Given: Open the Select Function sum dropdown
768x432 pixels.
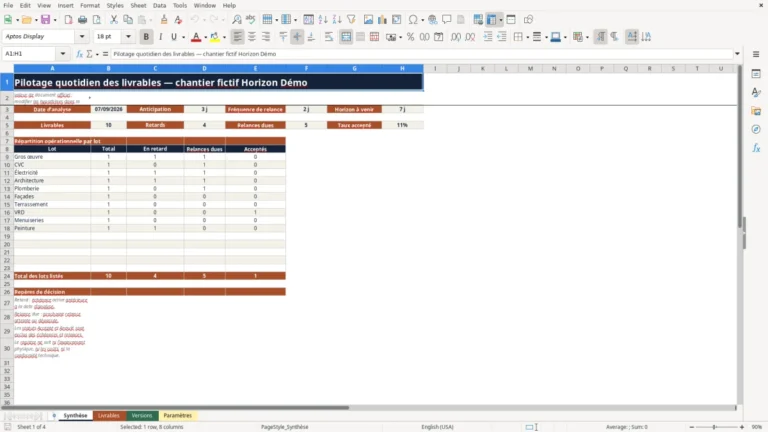Looking at the screenshot, I should pos(97,54).
